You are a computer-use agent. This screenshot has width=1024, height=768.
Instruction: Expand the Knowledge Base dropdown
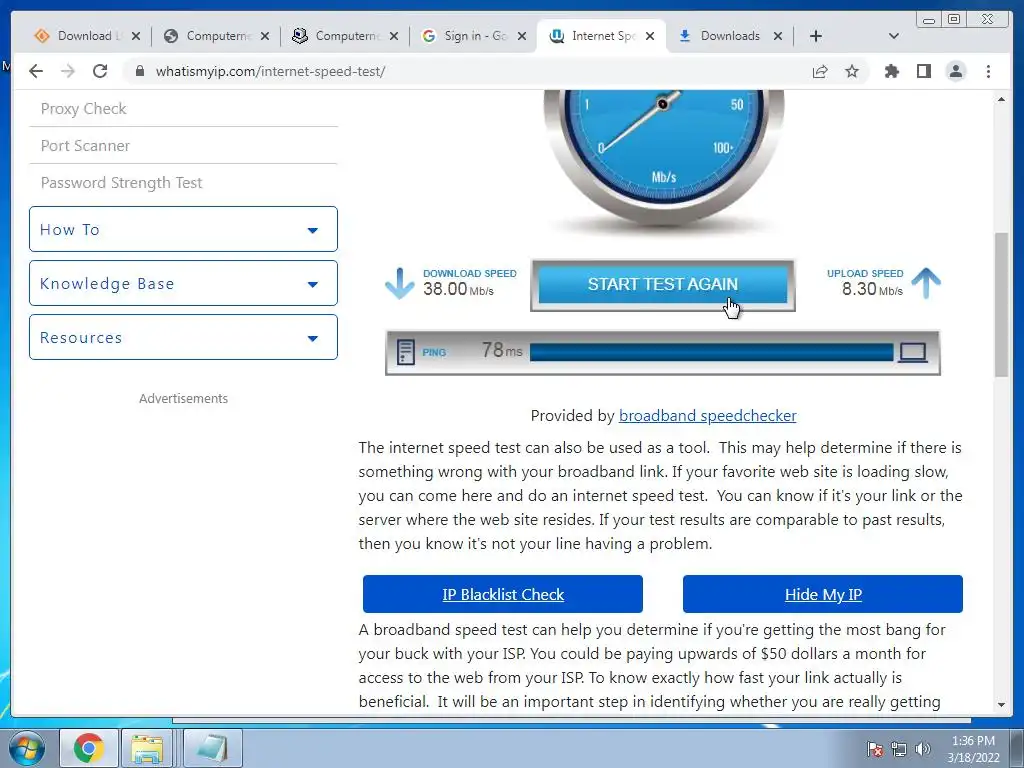coord(184,283)
